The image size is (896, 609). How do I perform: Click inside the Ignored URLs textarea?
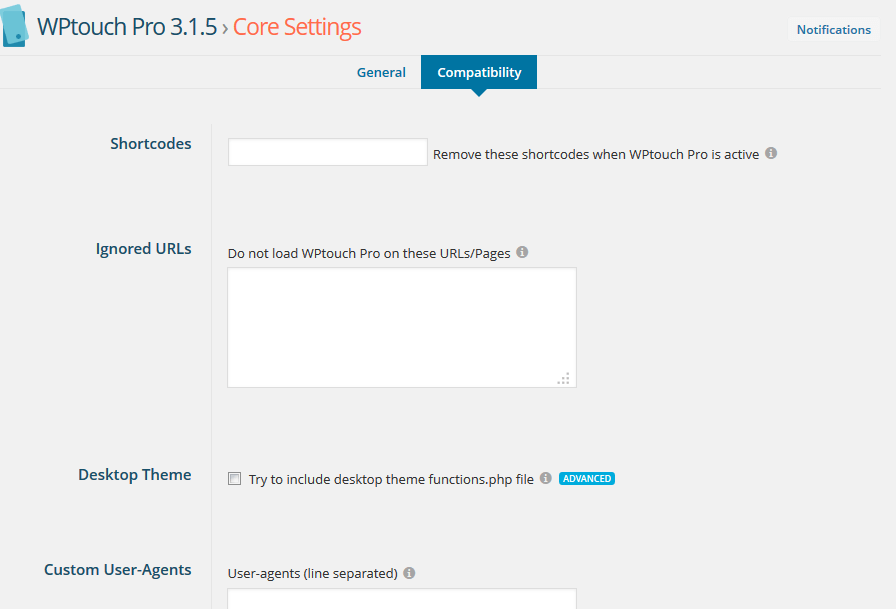point(402,327)
